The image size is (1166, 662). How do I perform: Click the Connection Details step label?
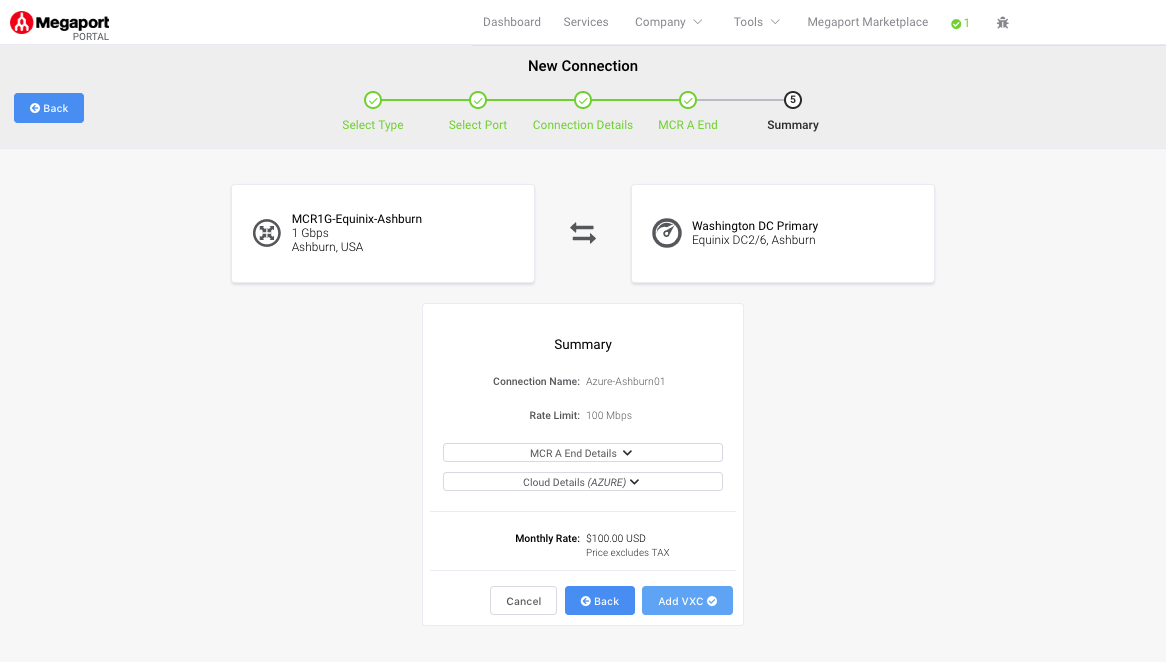[x=583, y=125]
